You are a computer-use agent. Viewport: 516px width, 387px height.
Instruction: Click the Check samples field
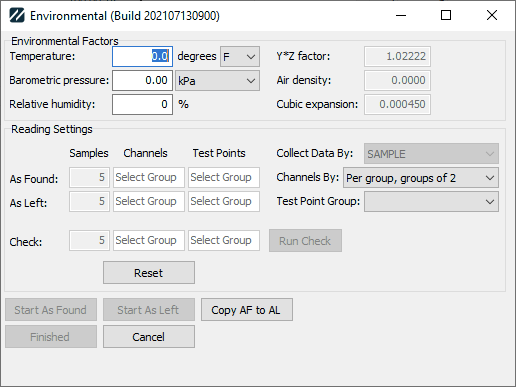[89, 240]
